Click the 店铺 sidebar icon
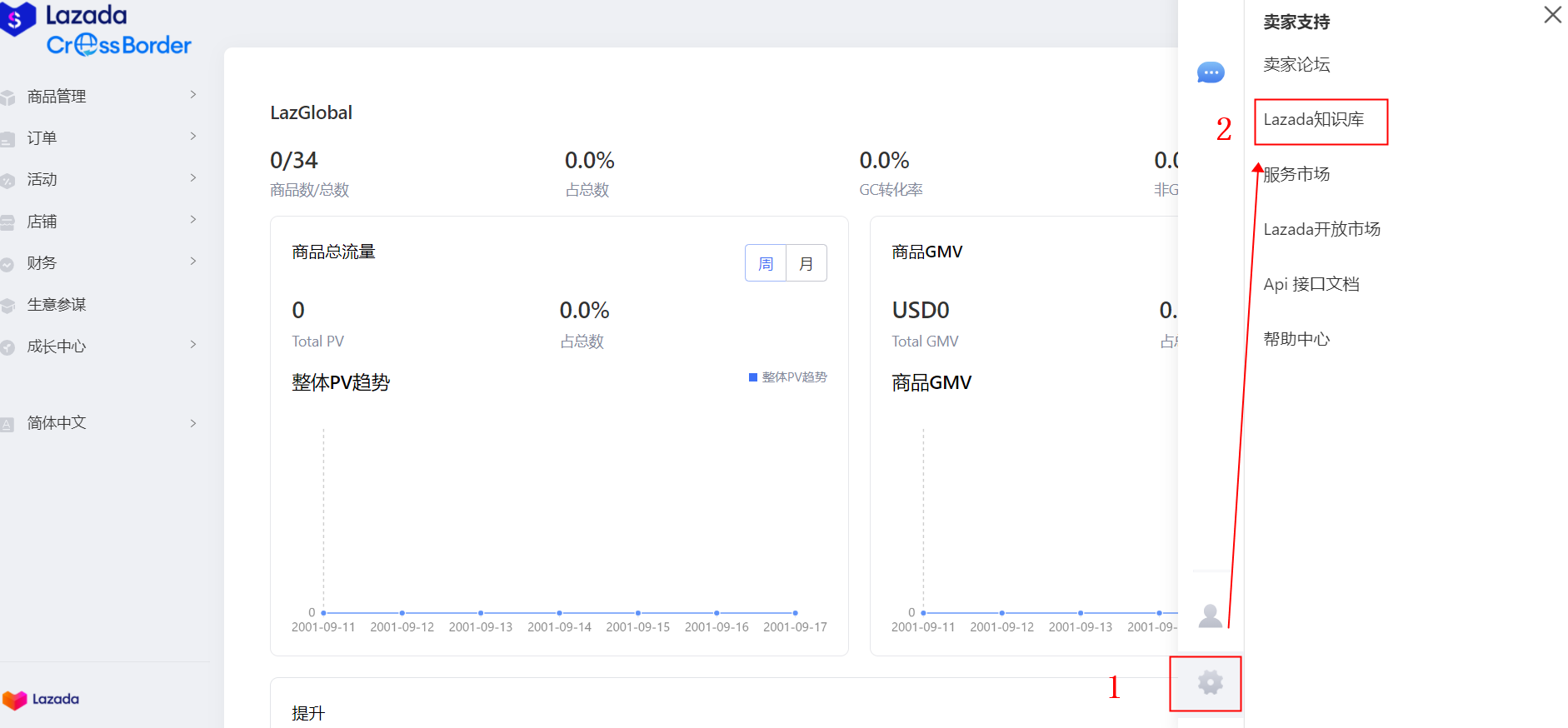Screen dimensions: 1568x728 point(7,222)
